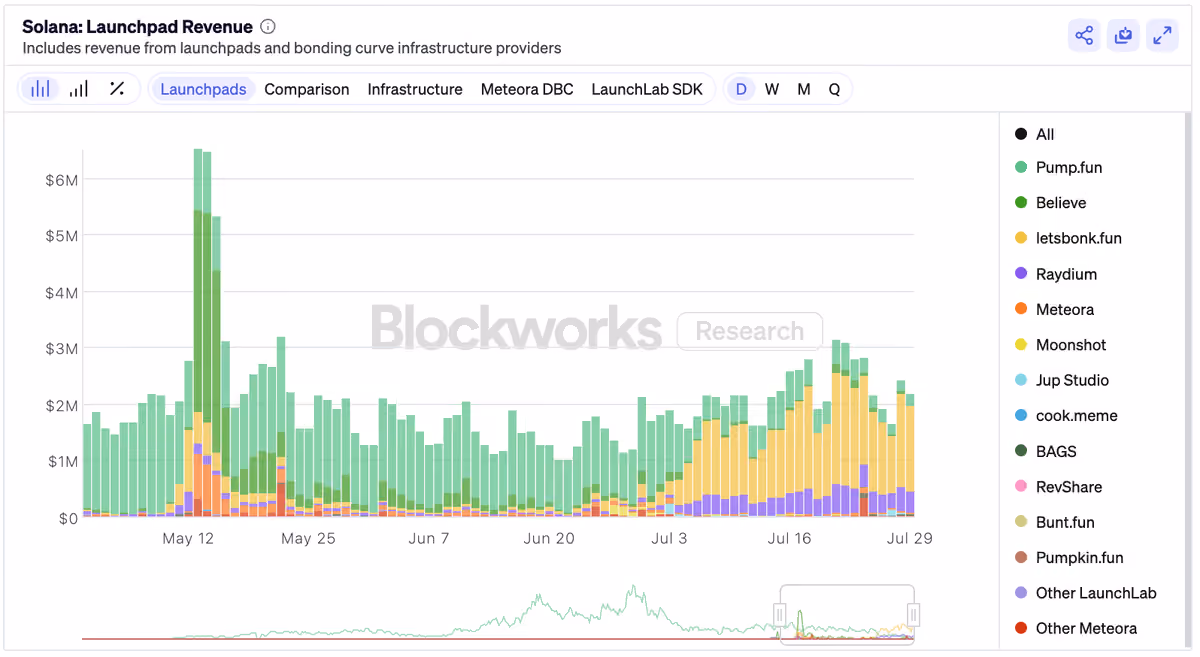The width and height of the screenshot is (1200, 657).
Task: Toggle Other LaunchLab series in legend
Action: (x=1085, y=593)
